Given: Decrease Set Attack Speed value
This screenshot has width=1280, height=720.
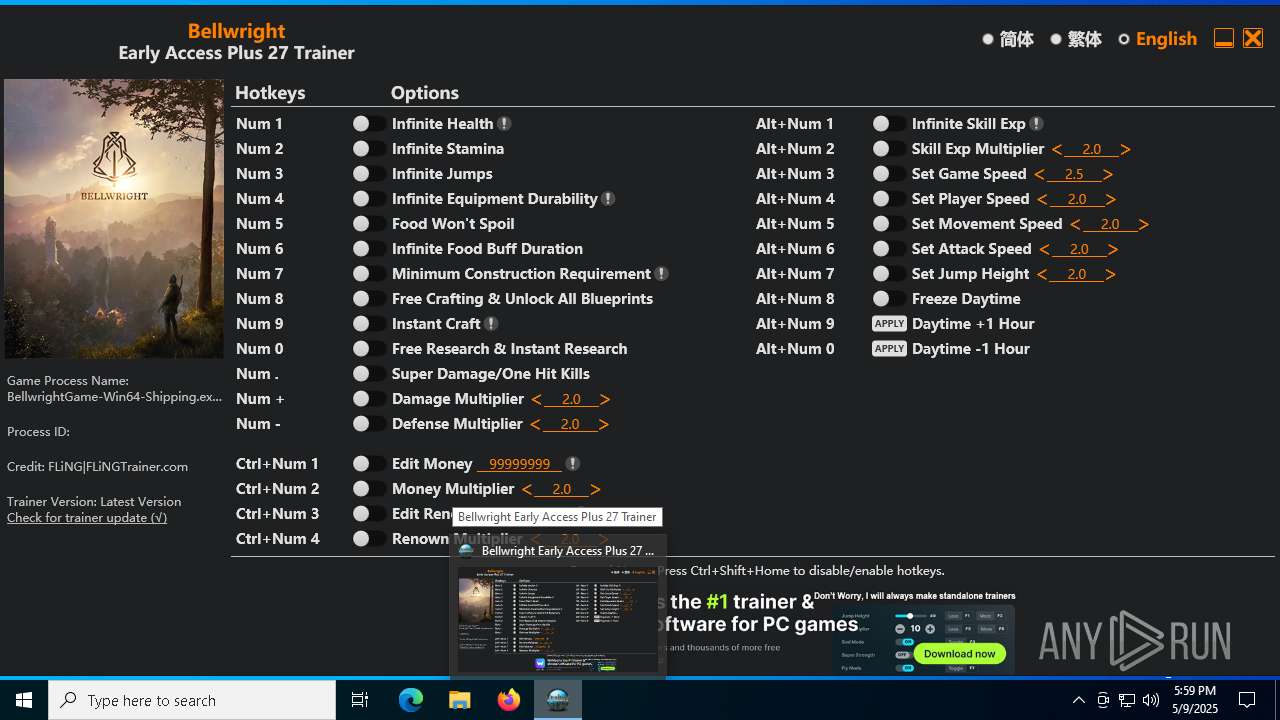Looking at the screenshot, I should pos(1045,249).
